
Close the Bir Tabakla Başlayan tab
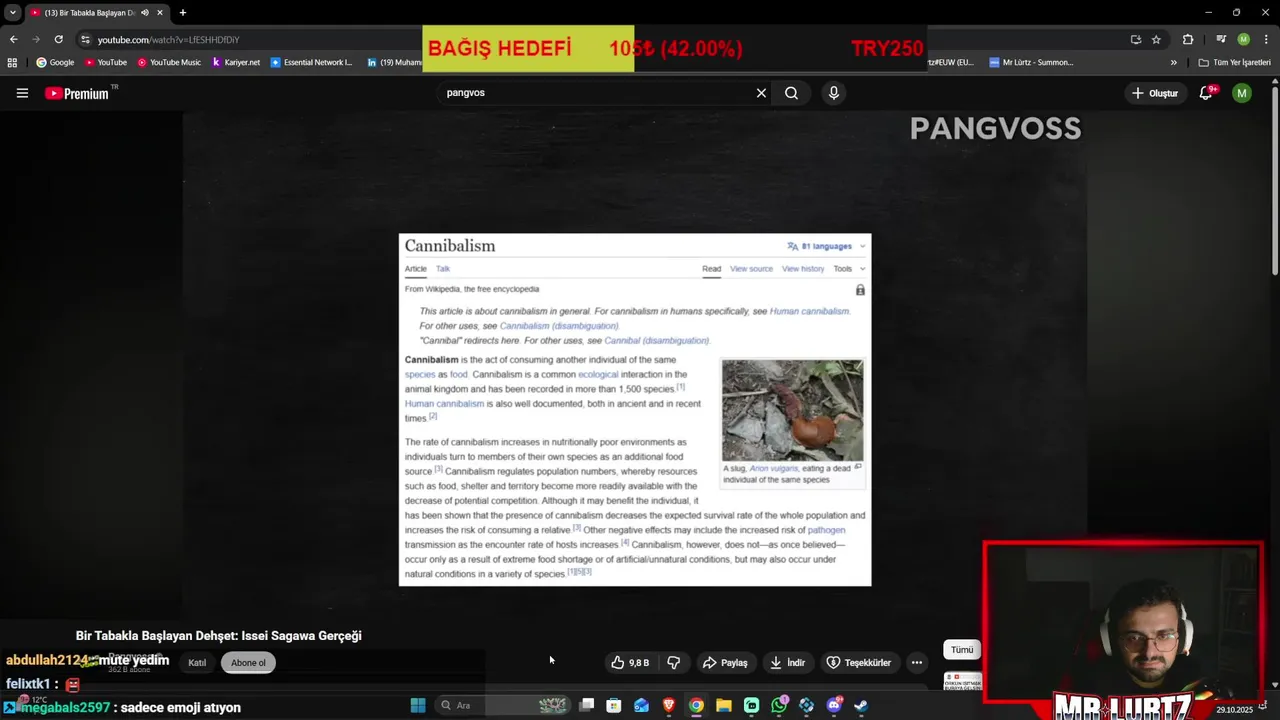[160, 13]
